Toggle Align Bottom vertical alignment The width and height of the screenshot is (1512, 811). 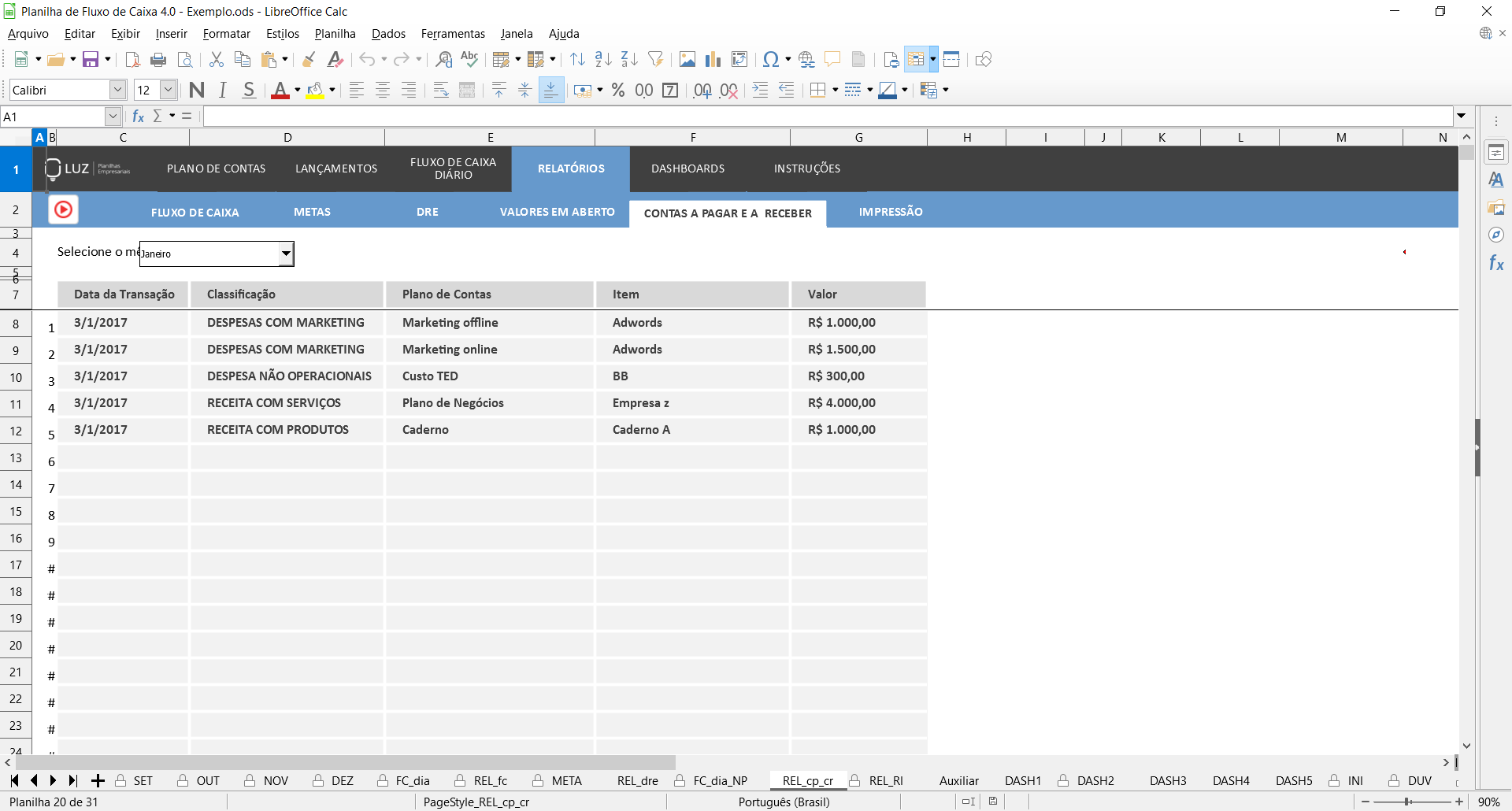551,91
